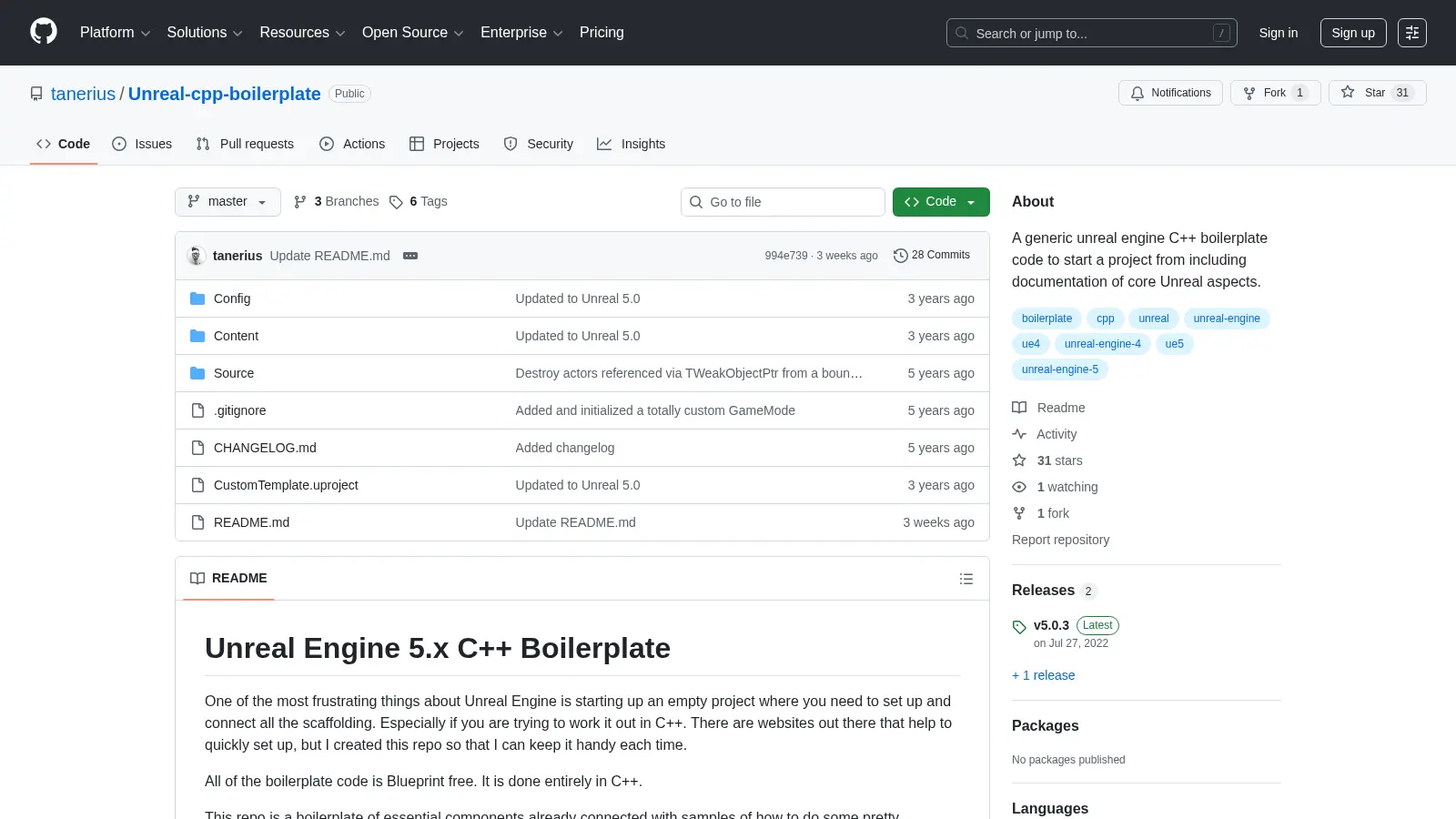Viewport: 1456px width, 819px height.
Task: View 3 Branches
Action: 336,202
